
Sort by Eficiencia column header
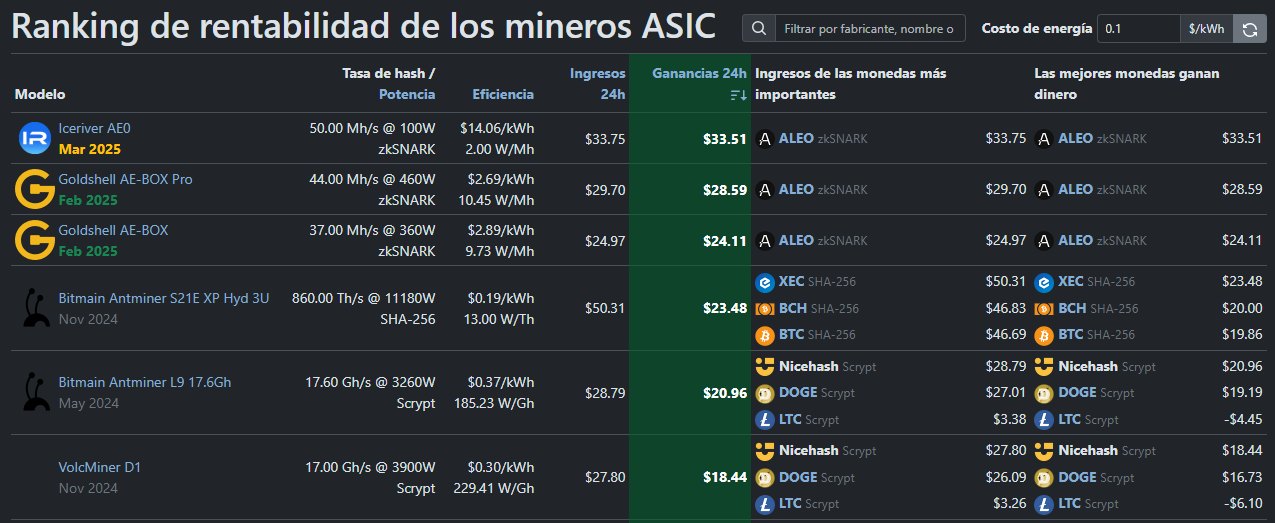[x=503, y=94]
